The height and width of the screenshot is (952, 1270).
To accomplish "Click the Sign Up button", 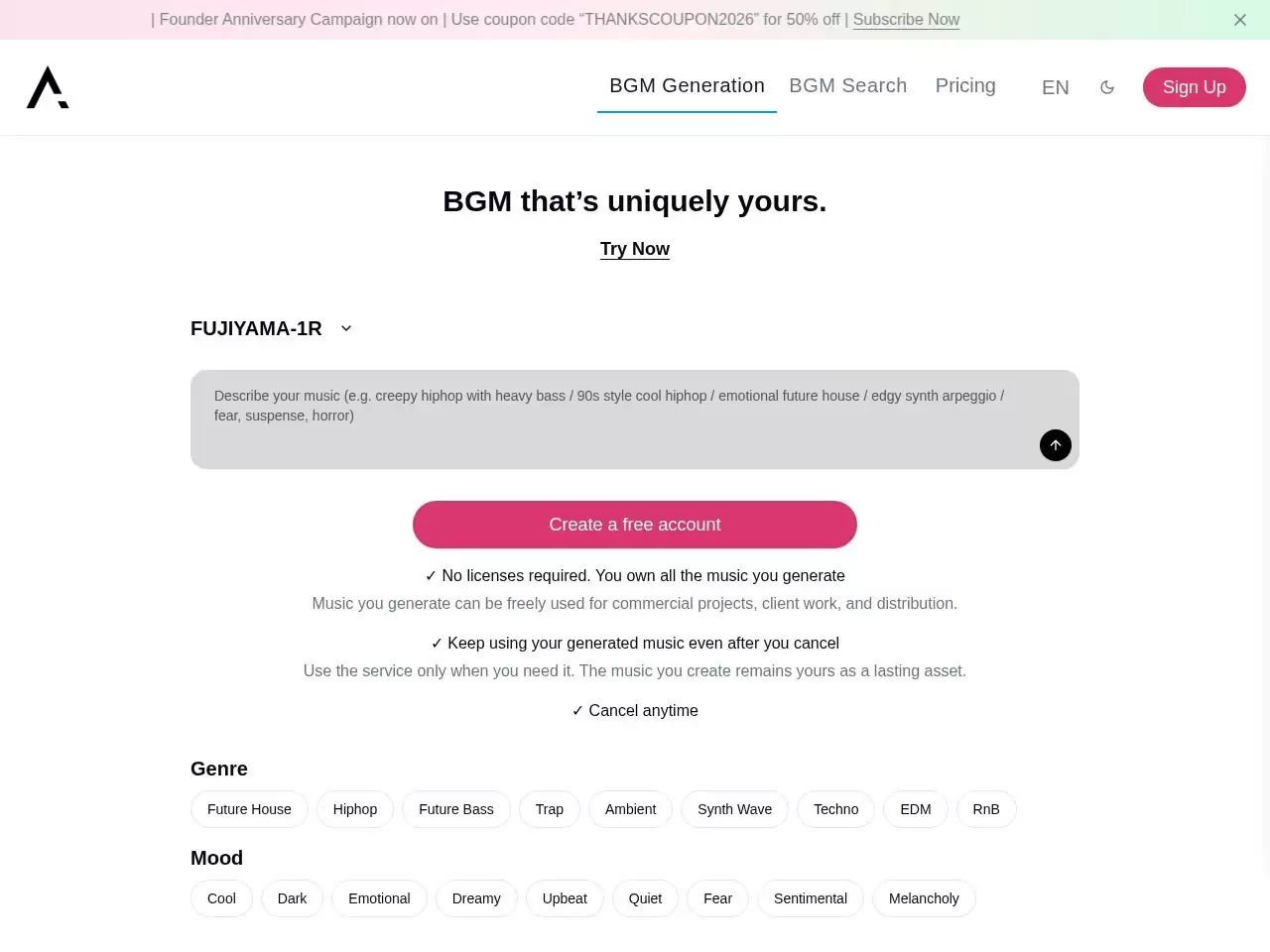I will tap(1195, 87).
